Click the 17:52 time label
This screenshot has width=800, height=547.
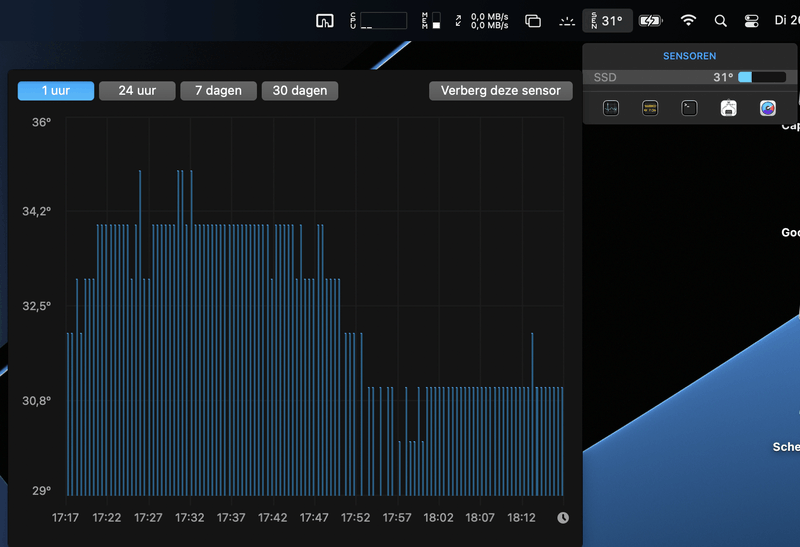pyautogui.click(x=356, y=518)
